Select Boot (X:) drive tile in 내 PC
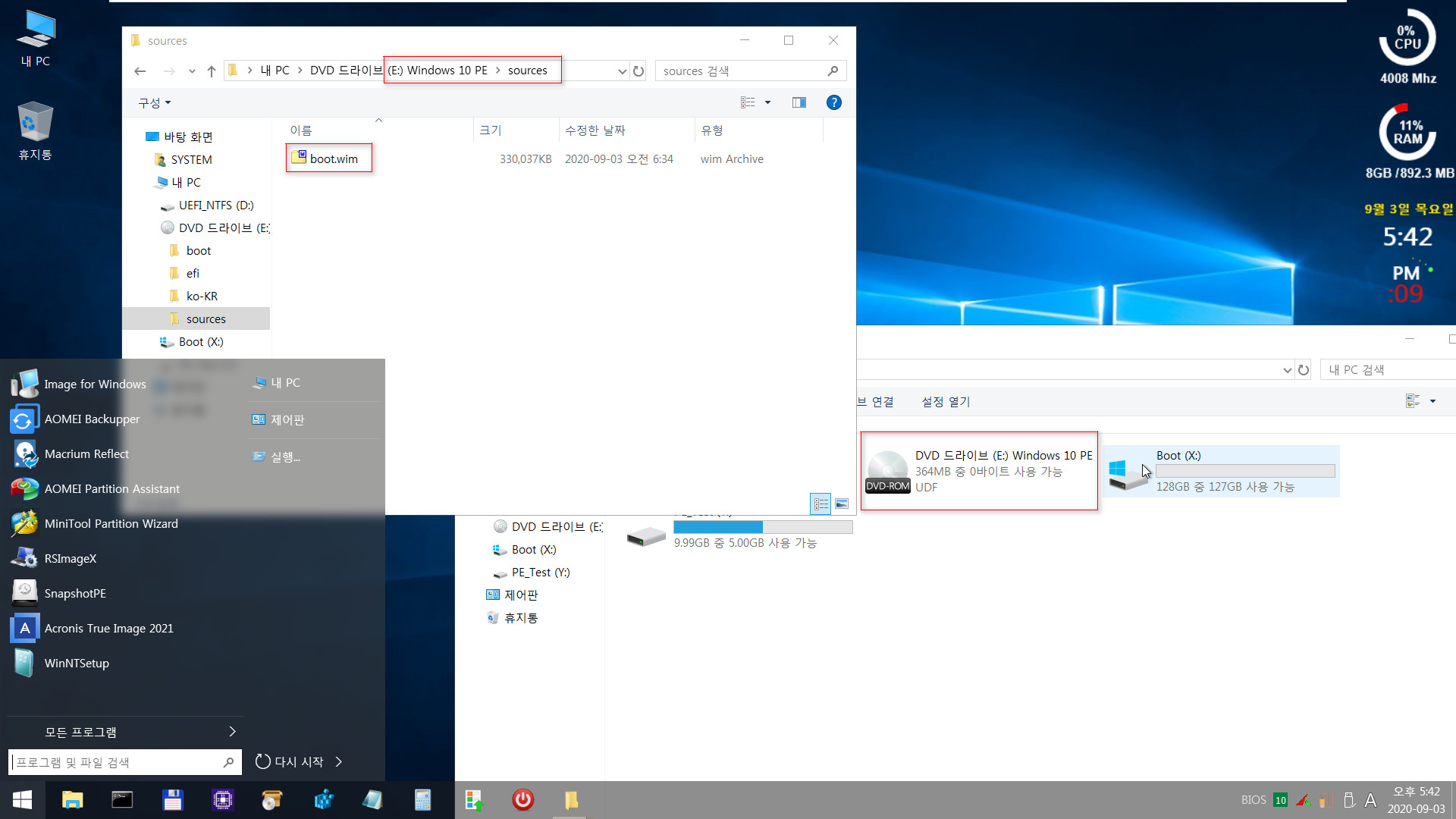This screenshot has height=819, width=1456. (1222, 471)
